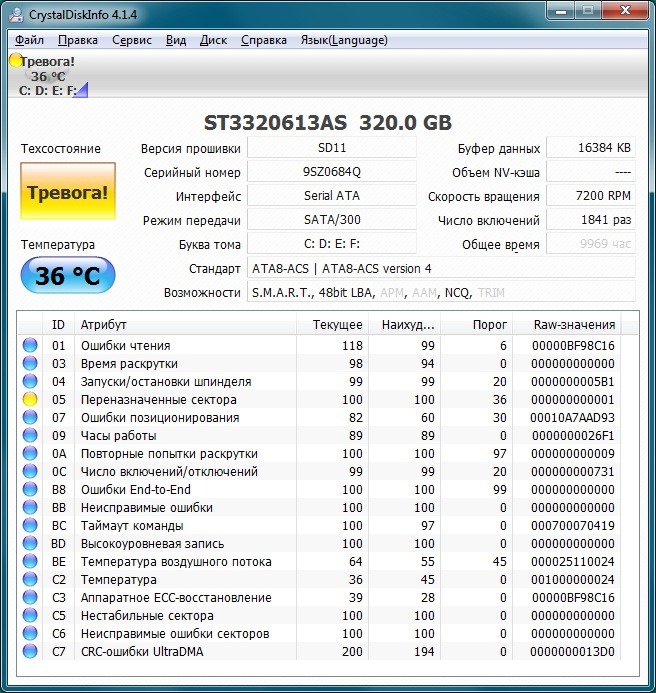Click the features field S.M.A.R.T., 48bit LBA

(x=441, y=292)
